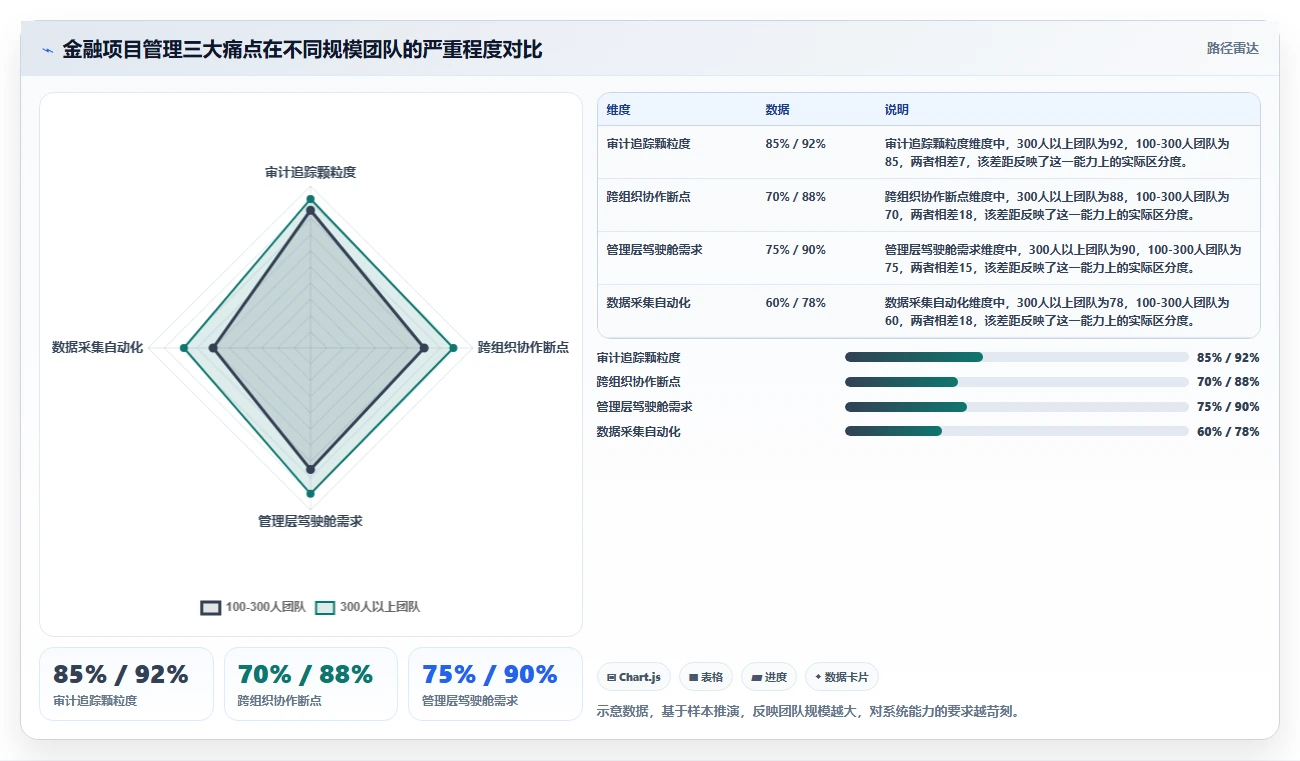Click the radar axis label 管理层驾驶舱需求
Screen dimensions: 1300x761
click(310, 521)
